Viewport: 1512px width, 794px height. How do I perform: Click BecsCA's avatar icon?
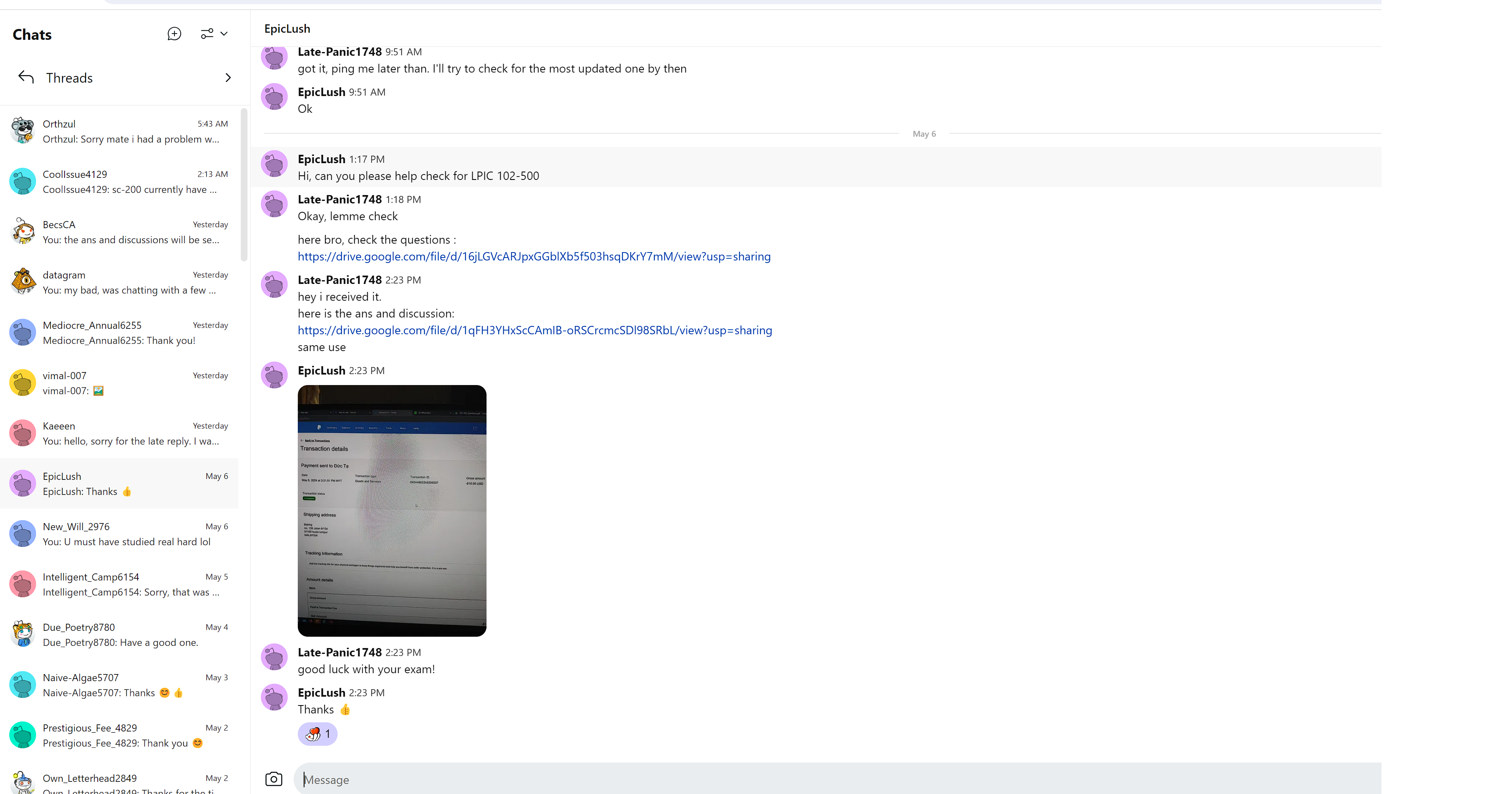tap(23, 232)
